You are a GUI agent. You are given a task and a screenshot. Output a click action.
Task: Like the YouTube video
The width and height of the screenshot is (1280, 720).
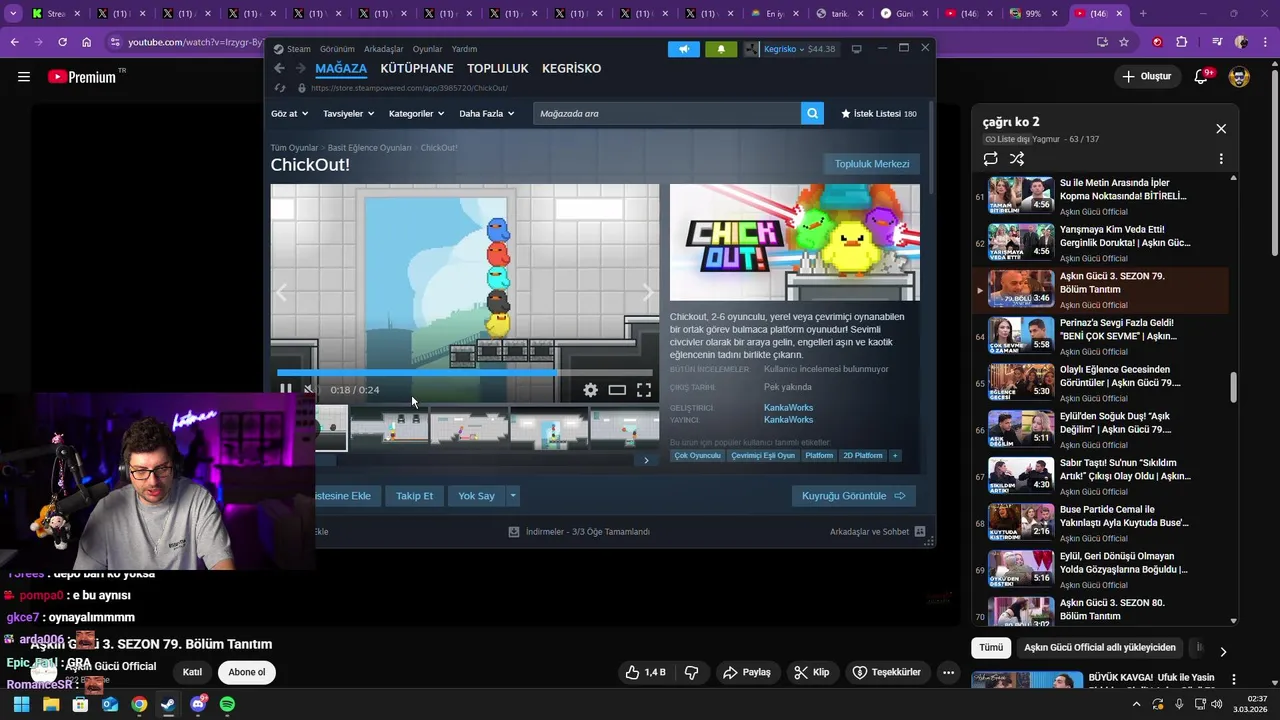coord(645,673)
